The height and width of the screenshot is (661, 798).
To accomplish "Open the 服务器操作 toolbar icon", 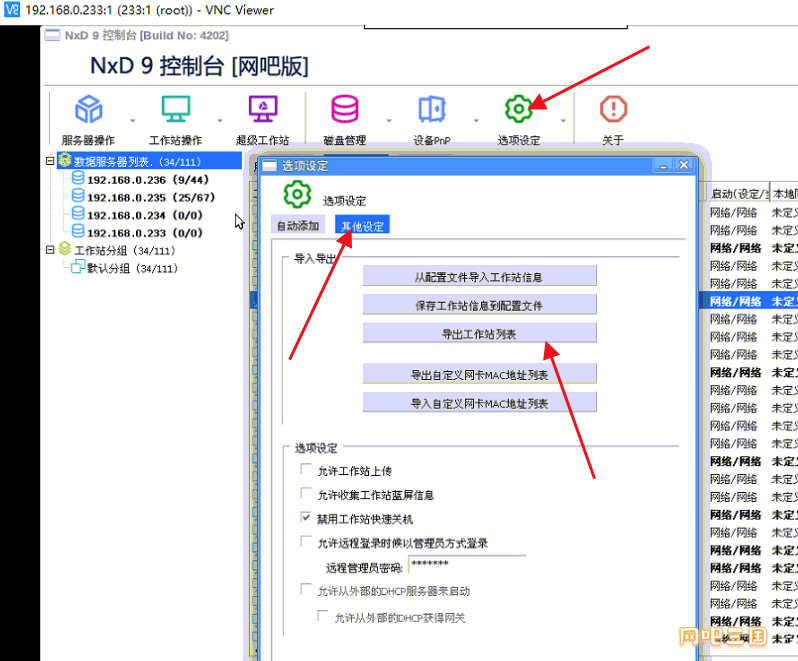I will point(89,109).
